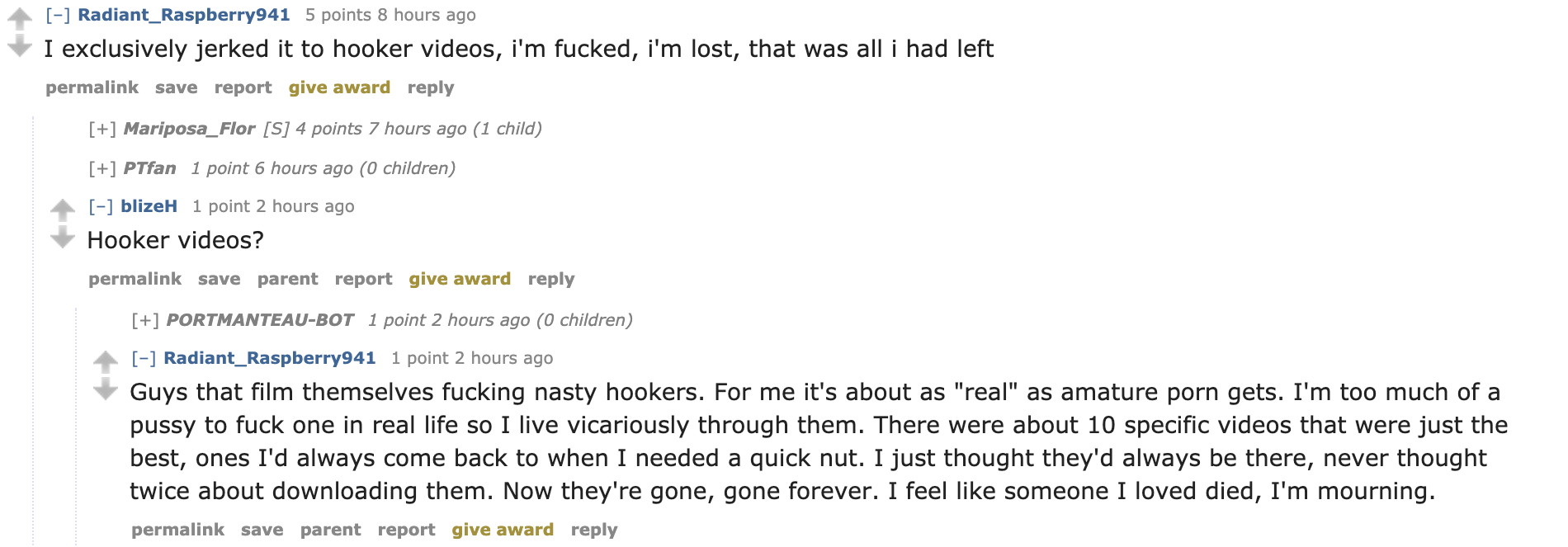Screen dimensions: 1568x547
Task: Expand the Mariposa_Flor collapsed comment
Action: point(102,129)
